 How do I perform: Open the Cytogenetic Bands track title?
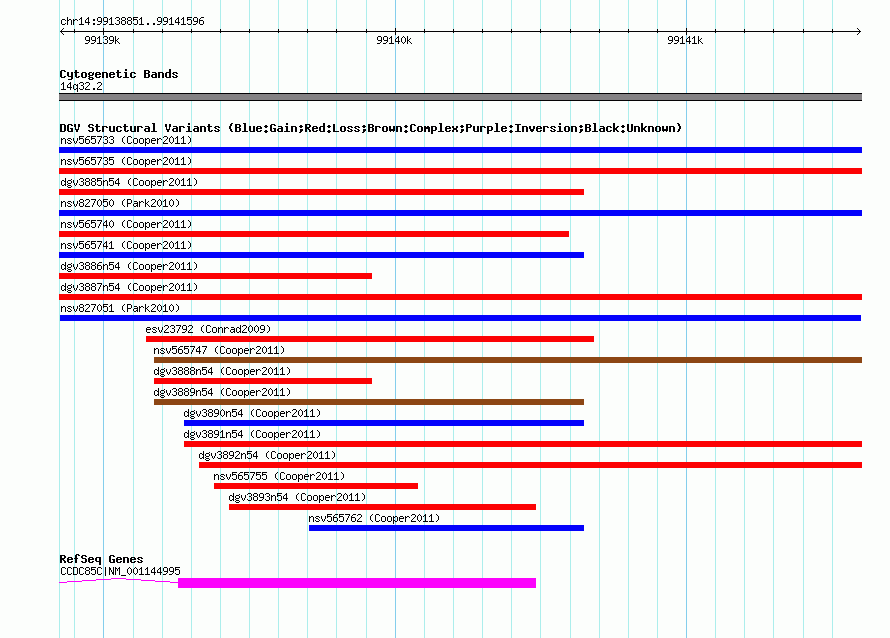click(119, 74)
